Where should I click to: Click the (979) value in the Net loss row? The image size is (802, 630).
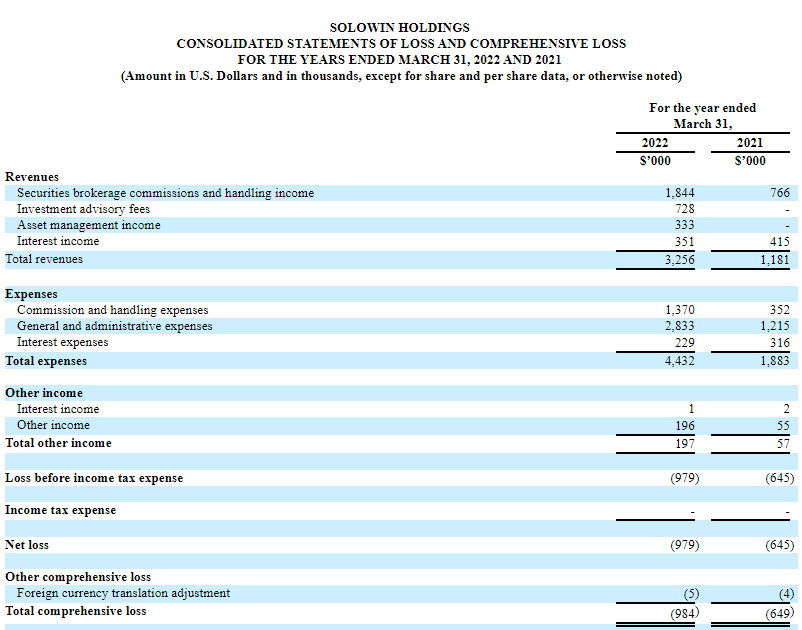pyautogui.click(x=684, y=545)
